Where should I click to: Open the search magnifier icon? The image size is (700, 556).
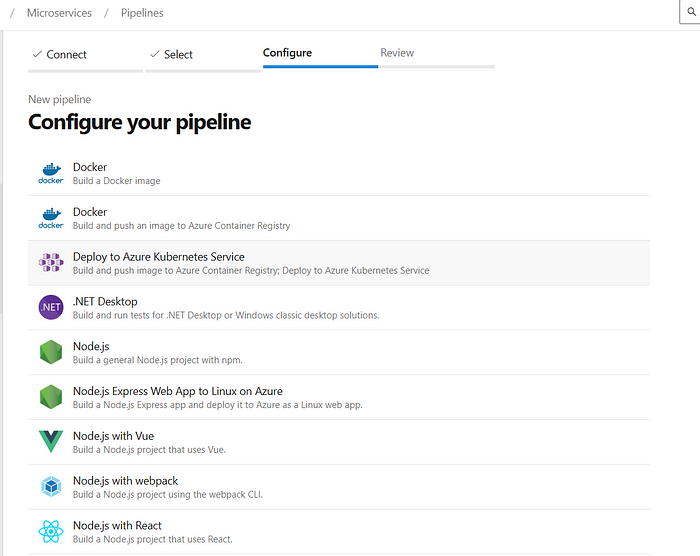point(692,12)
